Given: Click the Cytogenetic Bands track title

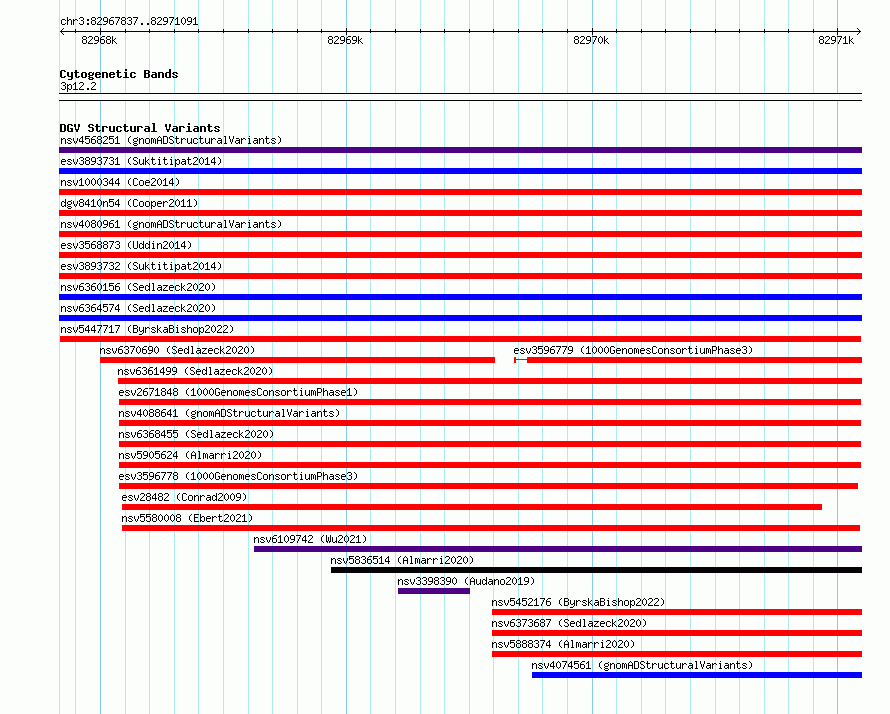Looking at the screenshot, I should click(x=119, y=74).
